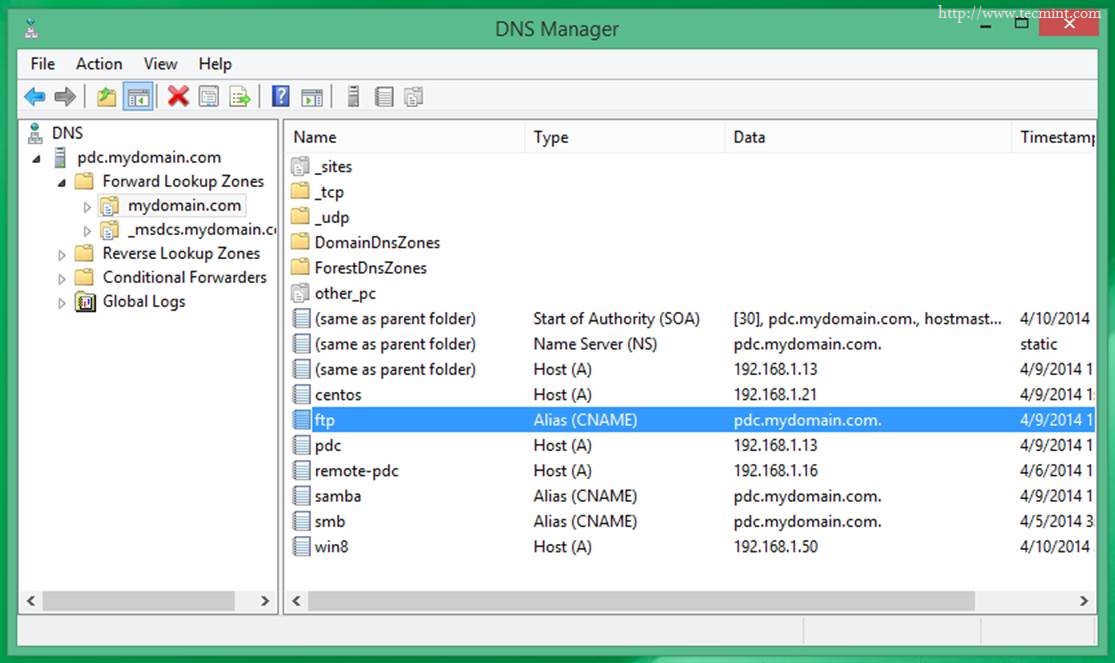Expand the Reverse Lookup Zones node
Screen dimensions: 1115x663
tap(63, 255)
